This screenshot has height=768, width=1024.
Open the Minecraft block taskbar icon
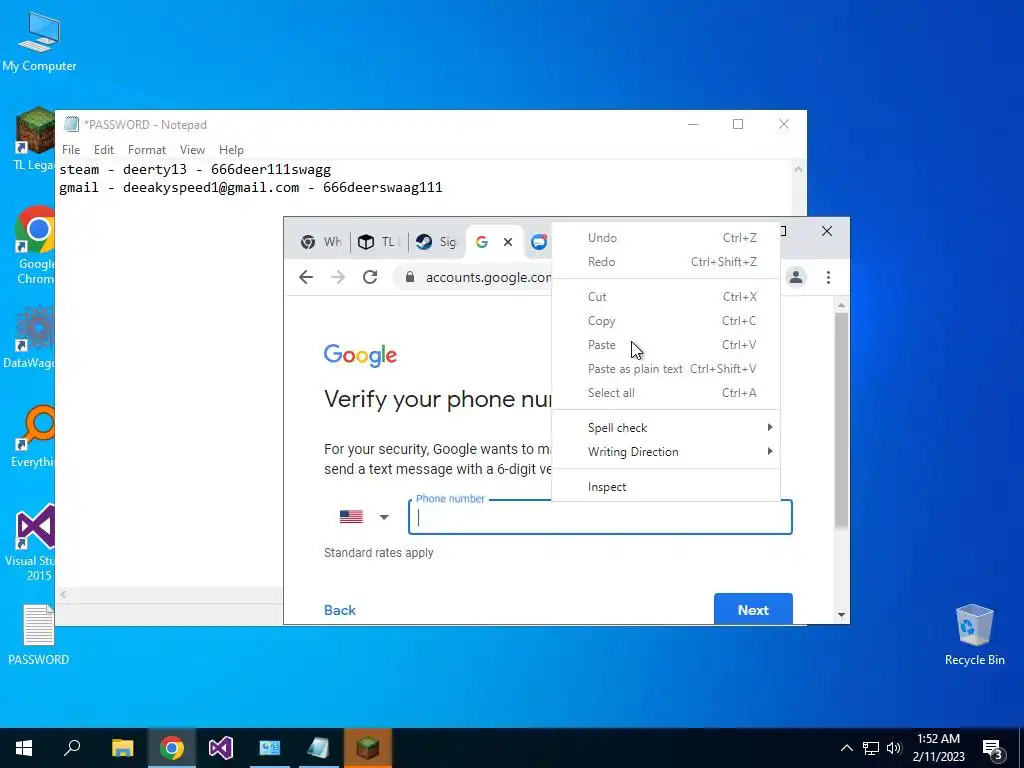click(368, 748)
